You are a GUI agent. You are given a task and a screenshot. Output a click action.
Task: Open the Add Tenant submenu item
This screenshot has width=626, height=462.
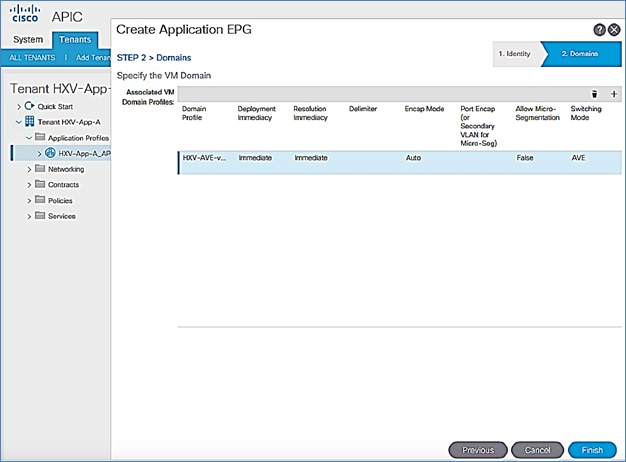pyautogui.click(x=93, y=58)
